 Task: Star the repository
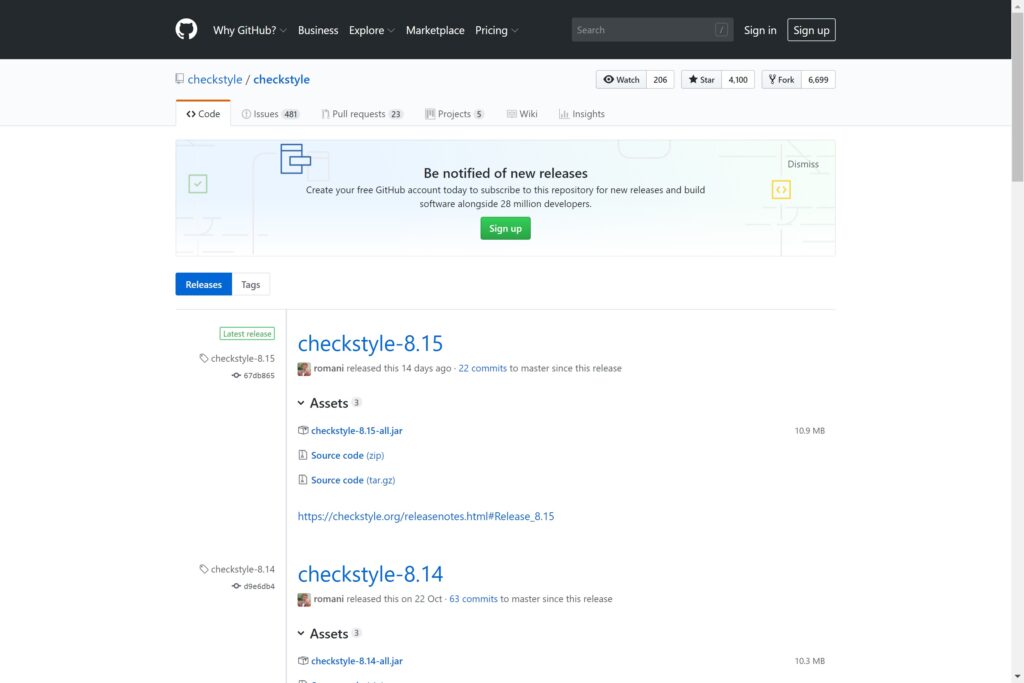point(701,80)
